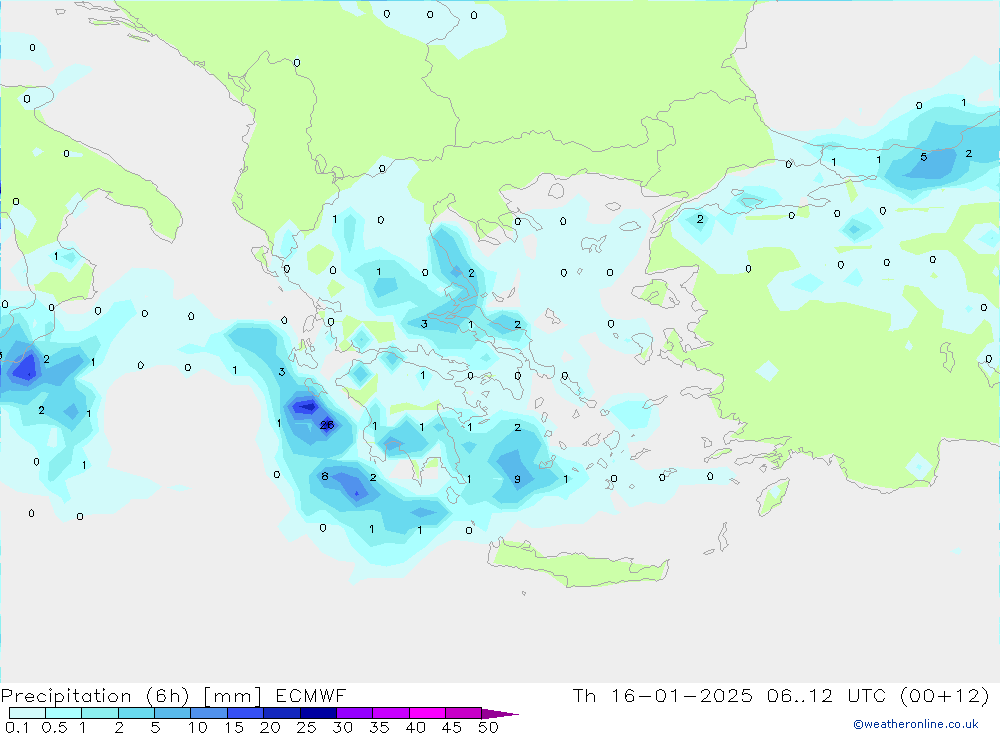
Task: Click the 9 mm value in the Aegean
Action: click(517, 479)
